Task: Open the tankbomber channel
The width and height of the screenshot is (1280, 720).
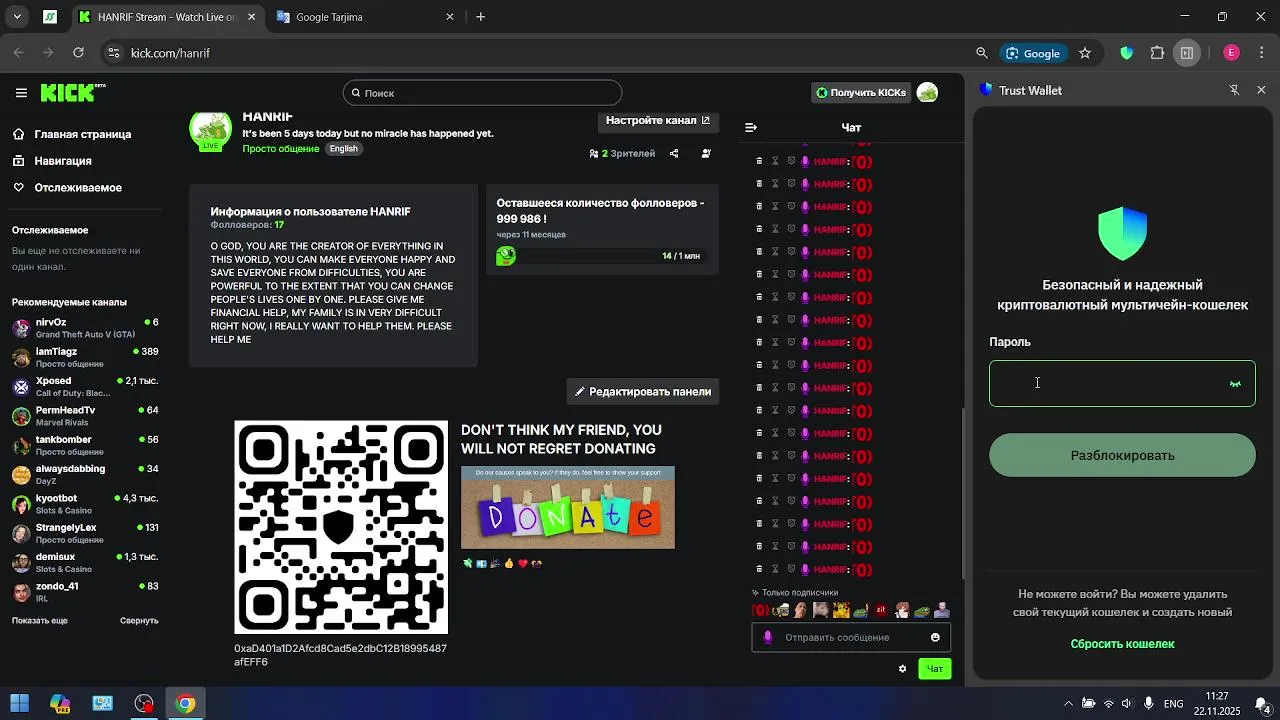Action: click(85, 445)
